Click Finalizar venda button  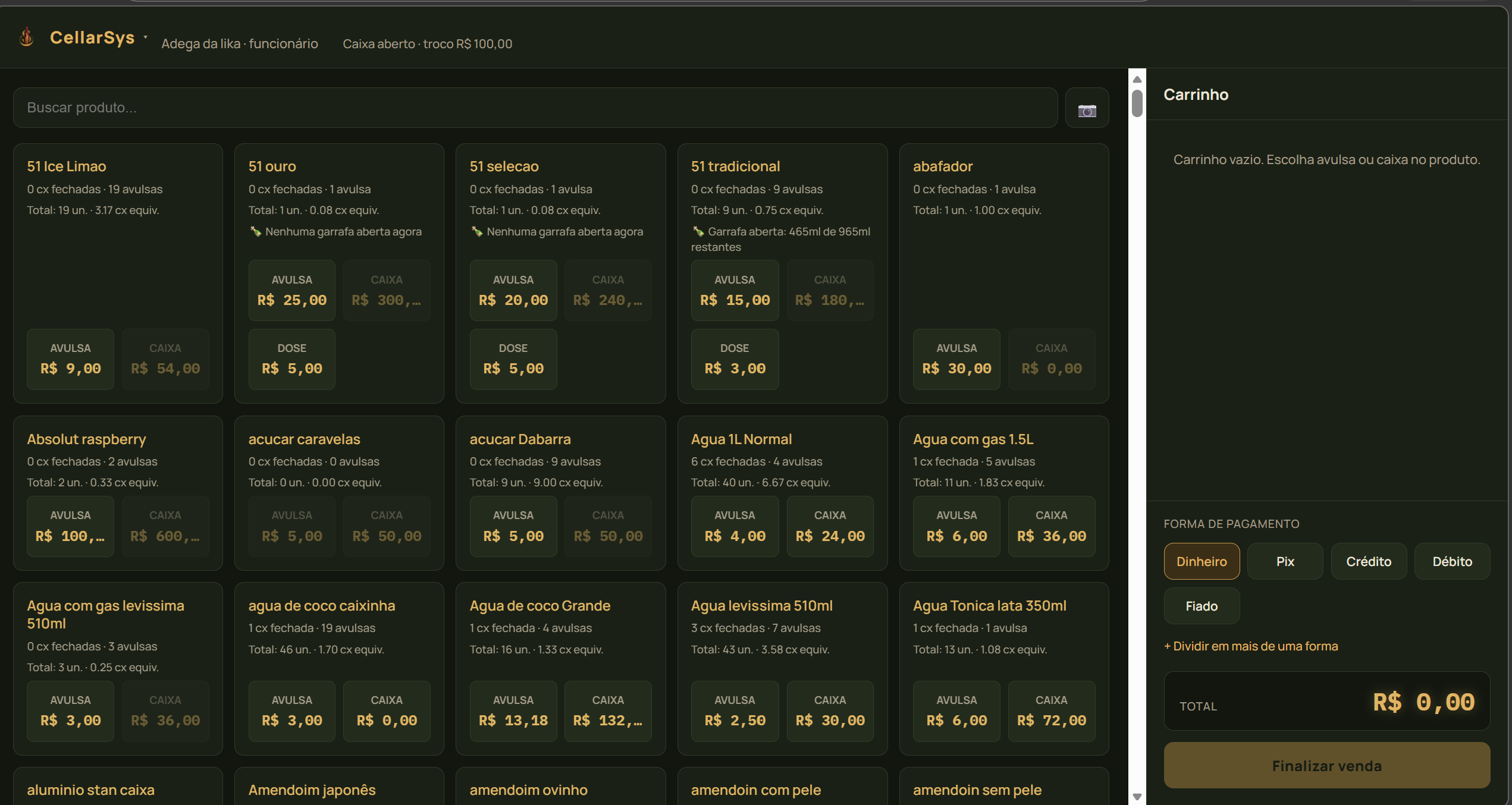tap(1326, 765)
